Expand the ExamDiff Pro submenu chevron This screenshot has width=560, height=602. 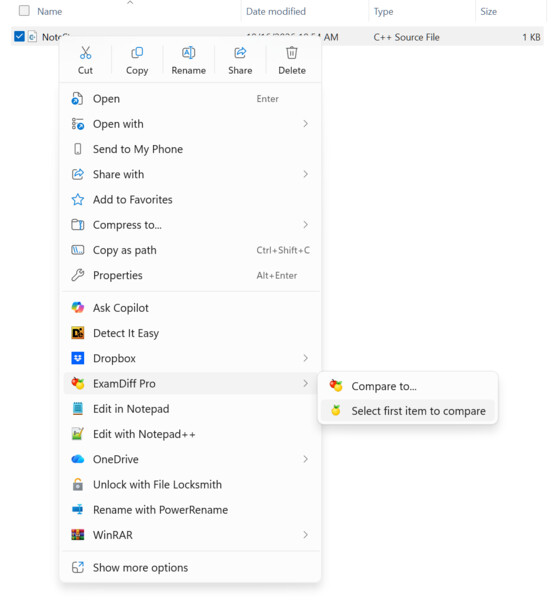pyautogui.click(x=306, y=383)
